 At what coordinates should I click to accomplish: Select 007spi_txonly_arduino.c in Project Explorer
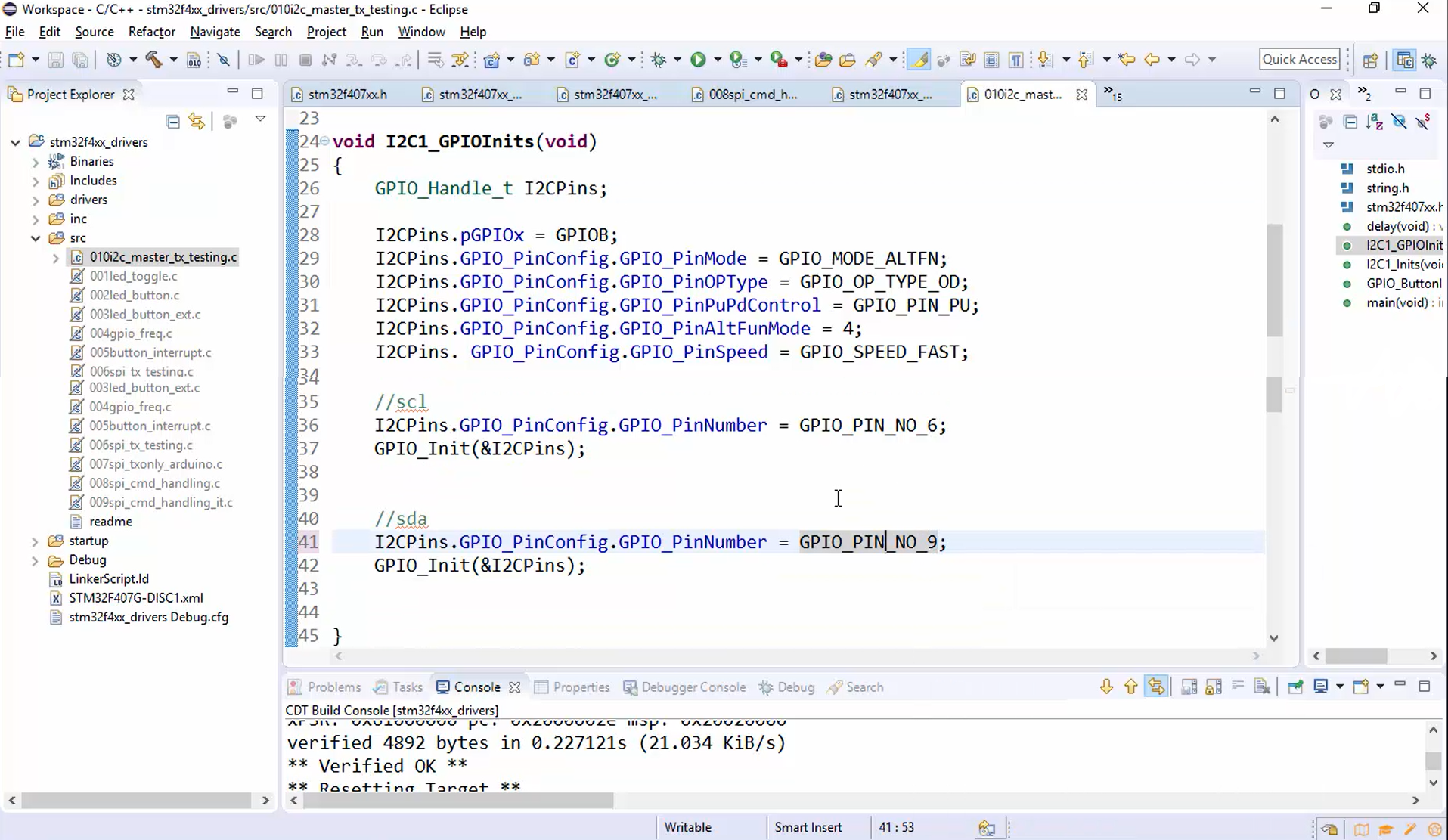pyautogui.click(x=156, y=464)
